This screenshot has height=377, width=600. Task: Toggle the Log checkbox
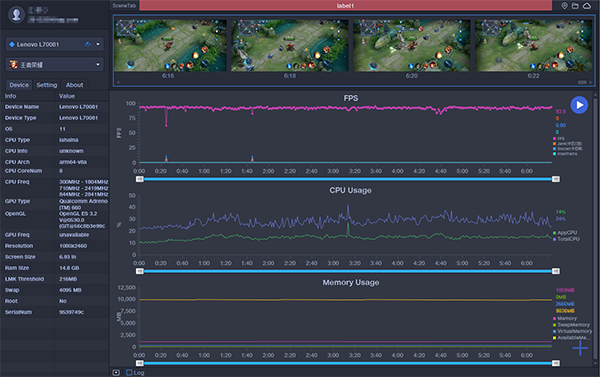pyautogui.click(x=129, y=372)
